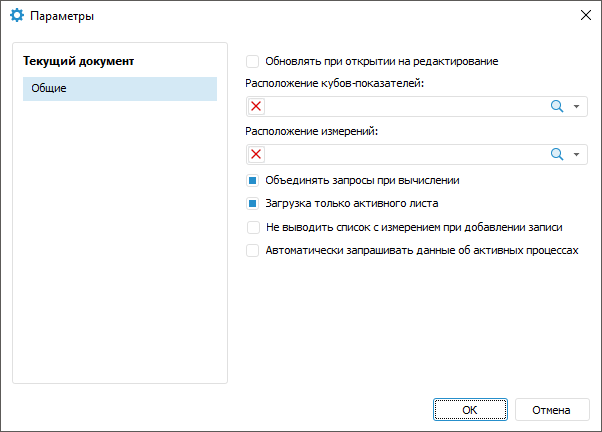Click the gear icon in the title bar
602x432 pixels.
(16, 16)
